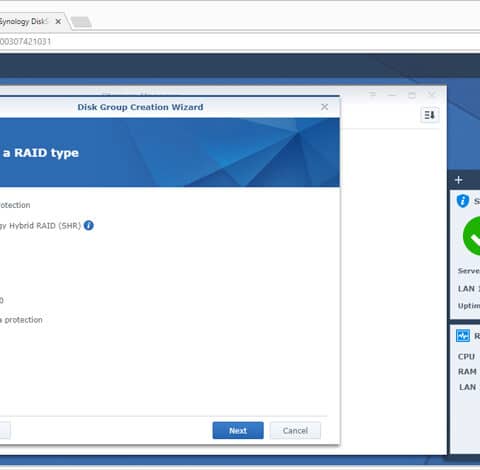Click the RAM label in resource widget
The width and height of the screenshot is (480, 470).
pos(467,372)
